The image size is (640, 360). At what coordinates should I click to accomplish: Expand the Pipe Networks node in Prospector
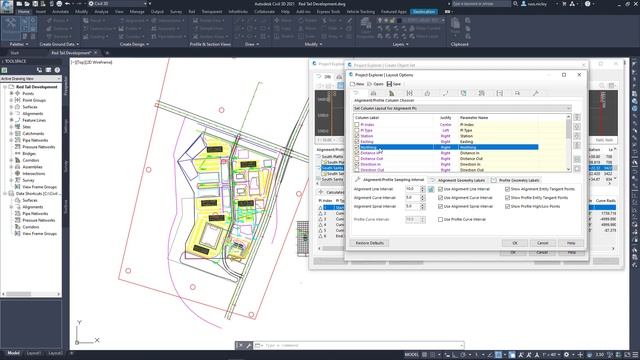tap(11, 140)
